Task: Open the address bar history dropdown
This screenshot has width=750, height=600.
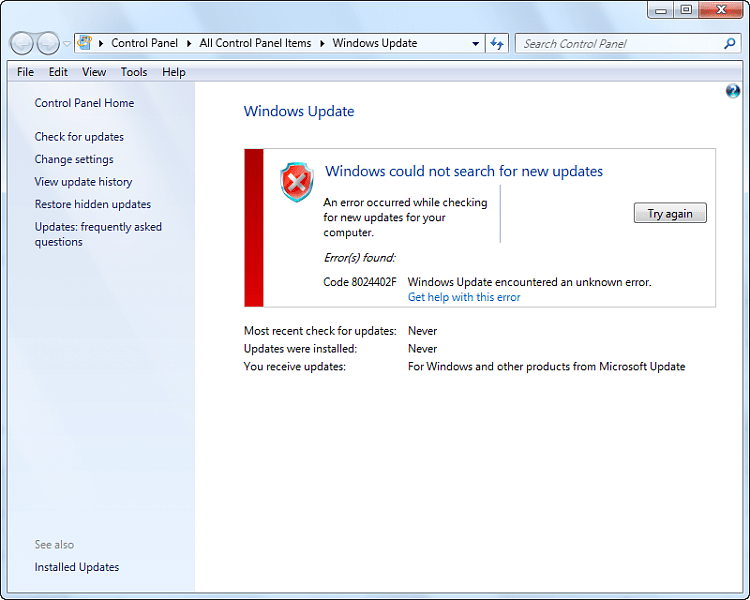Action: 475,44
